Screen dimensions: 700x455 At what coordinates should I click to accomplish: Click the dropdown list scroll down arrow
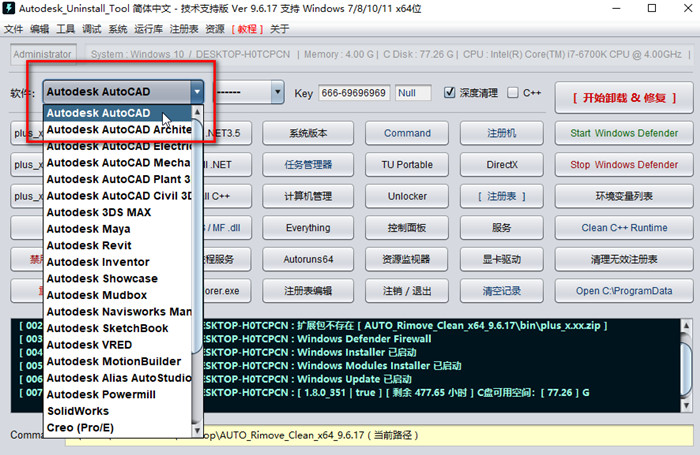coord(197,430)
